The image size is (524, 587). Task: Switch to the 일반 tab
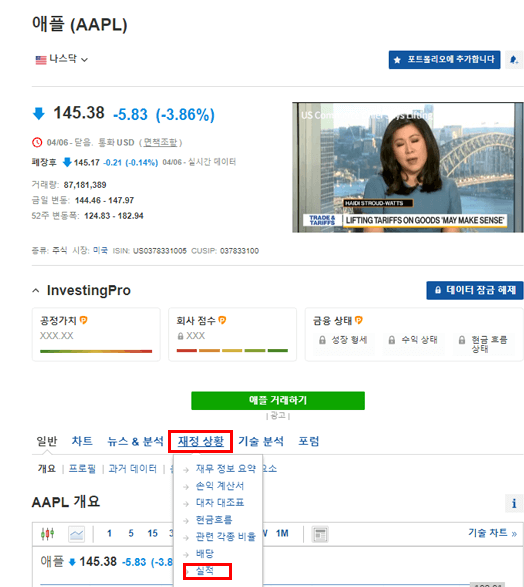47,441
